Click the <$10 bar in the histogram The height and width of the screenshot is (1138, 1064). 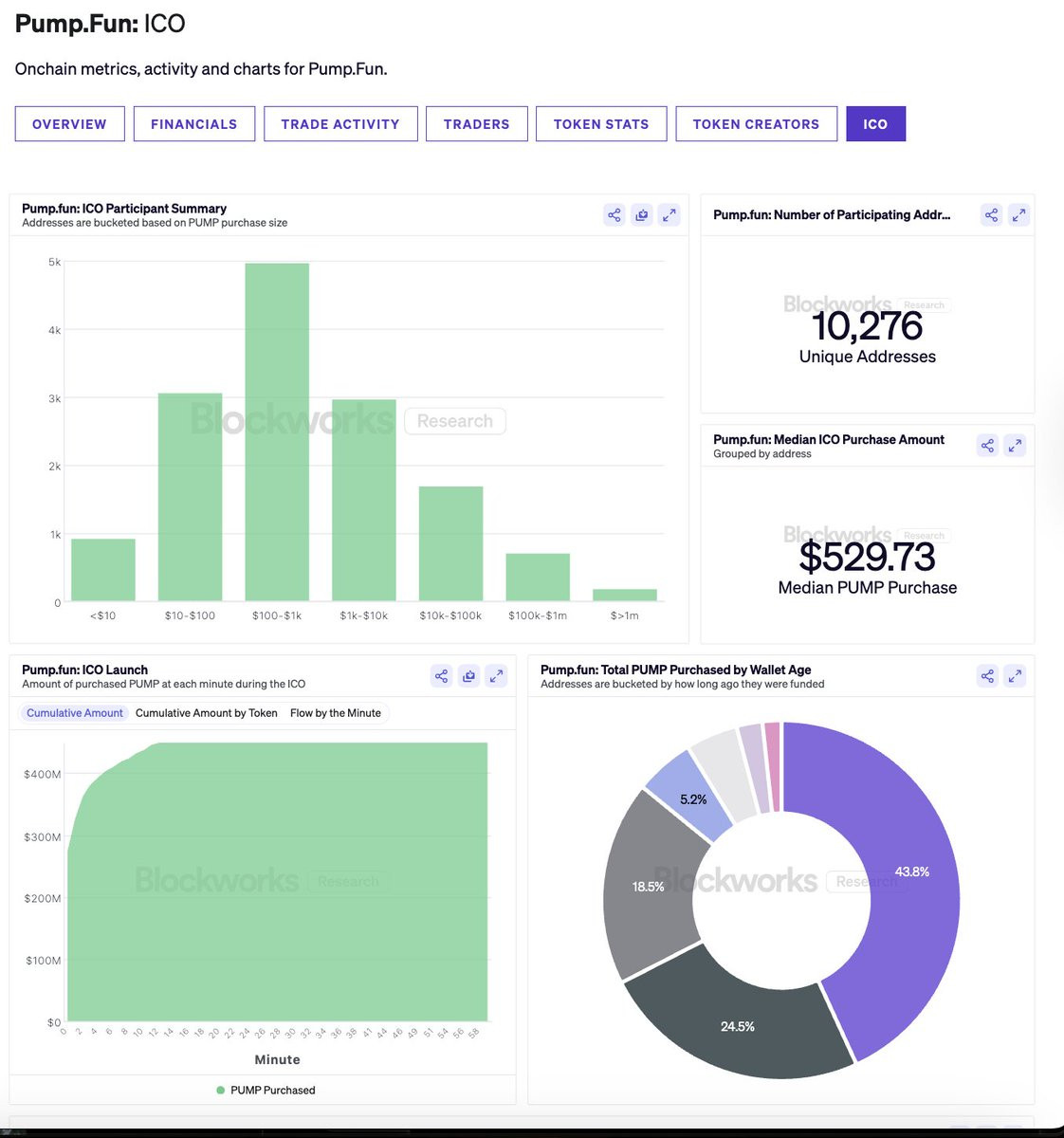tap(103, 570)
